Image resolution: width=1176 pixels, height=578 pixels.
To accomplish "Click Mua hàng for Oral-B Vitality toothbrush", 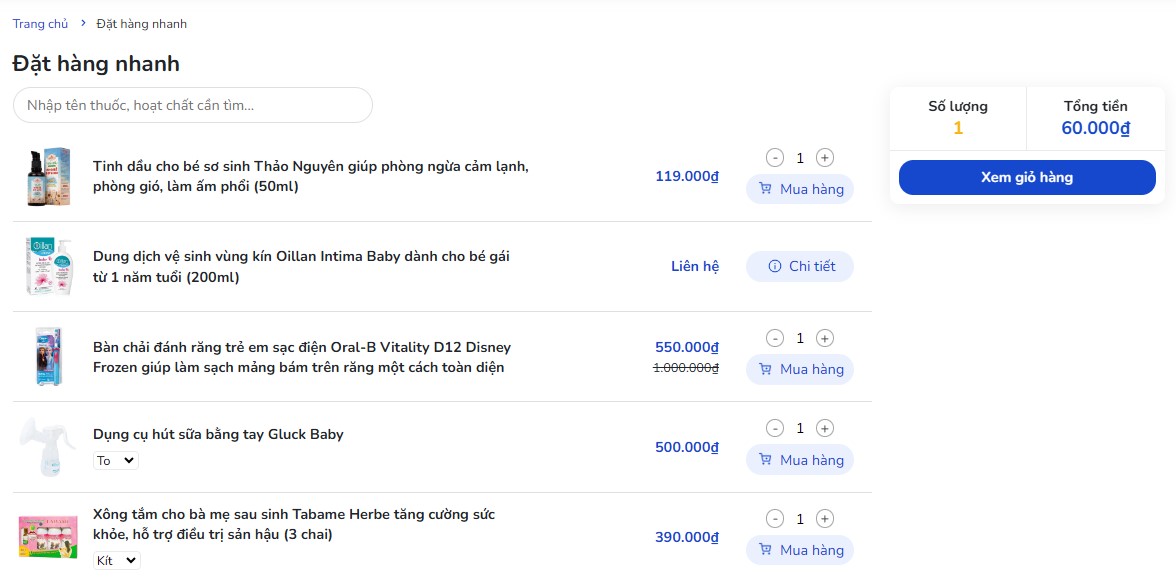I will point(800,369).
